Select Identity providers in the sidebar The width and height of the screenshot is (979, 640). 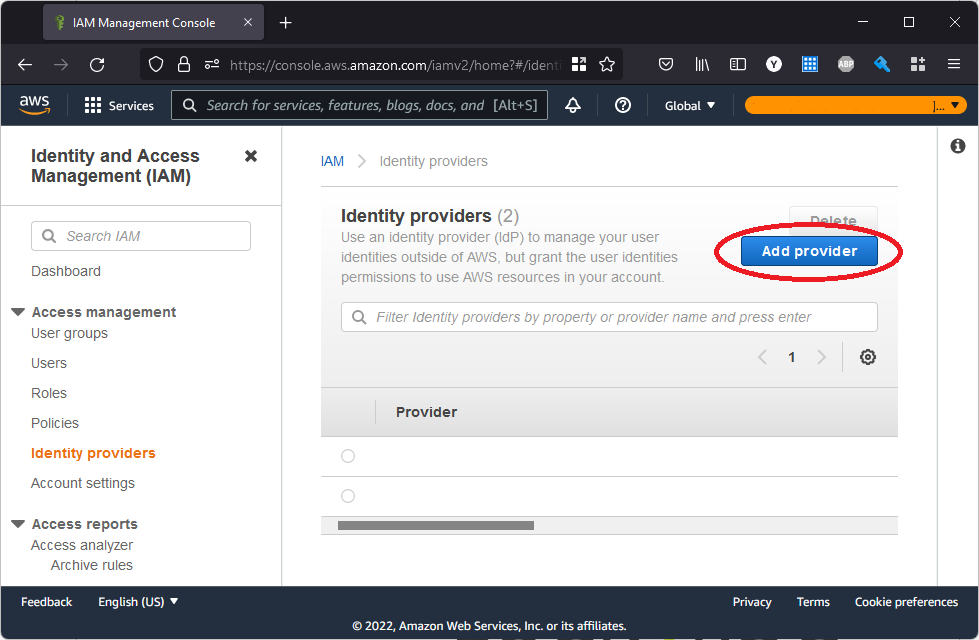click(x=93, y=453)
